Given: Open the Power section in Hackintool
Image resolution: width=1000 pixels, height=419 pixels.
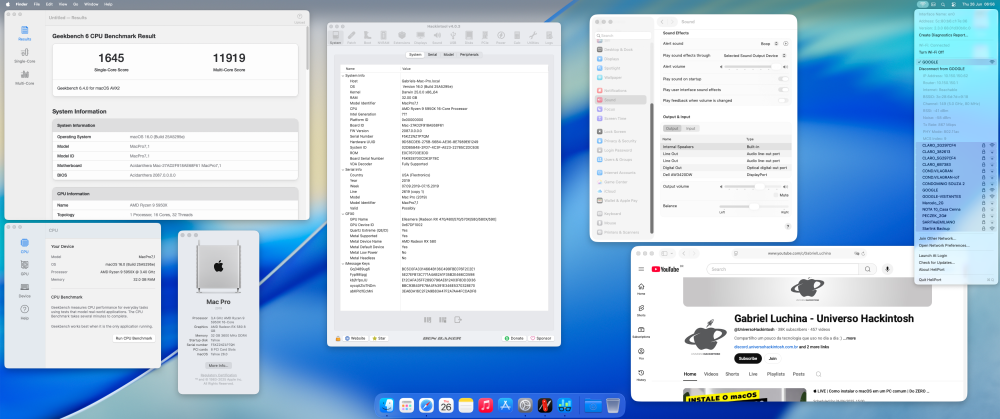Looking at the screenshot, I should (501, 37).
